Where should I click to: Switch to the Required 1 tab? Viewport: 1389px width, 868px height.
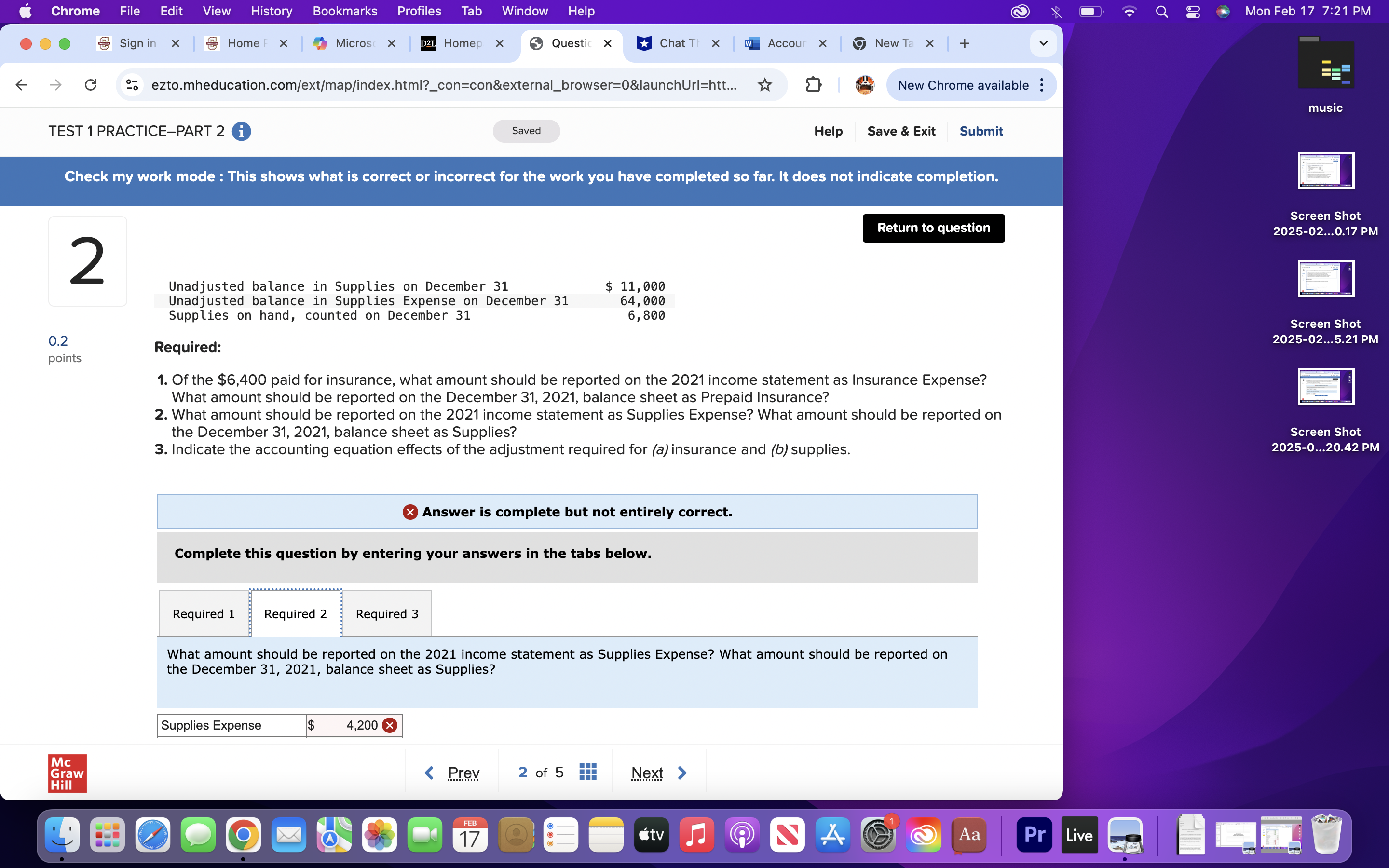(x=203, y=613)
